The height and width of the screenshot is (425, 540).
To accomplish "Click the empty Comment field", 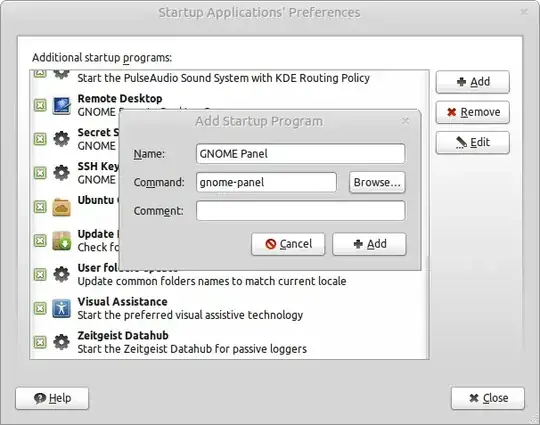I will [301, 211].
